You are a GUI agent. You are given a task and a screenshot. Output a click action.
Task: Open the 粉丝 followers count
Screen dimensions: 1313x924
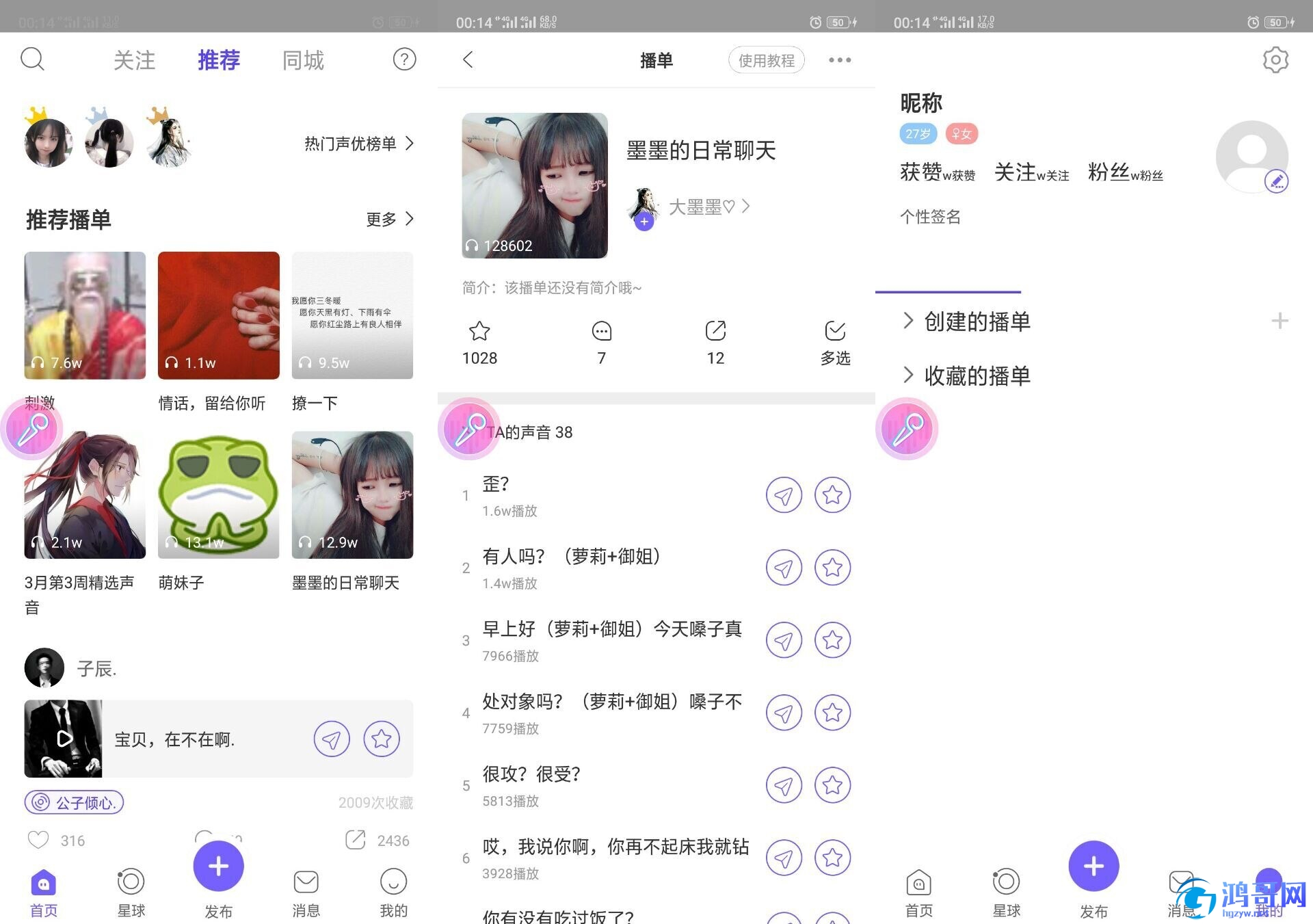(1126, 172)
